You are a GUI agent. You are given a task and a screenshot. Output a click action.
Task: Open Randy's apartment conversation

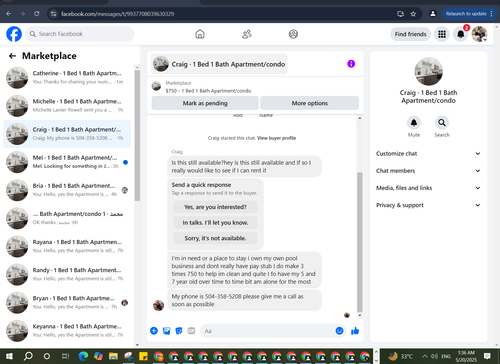coord(67,274)
